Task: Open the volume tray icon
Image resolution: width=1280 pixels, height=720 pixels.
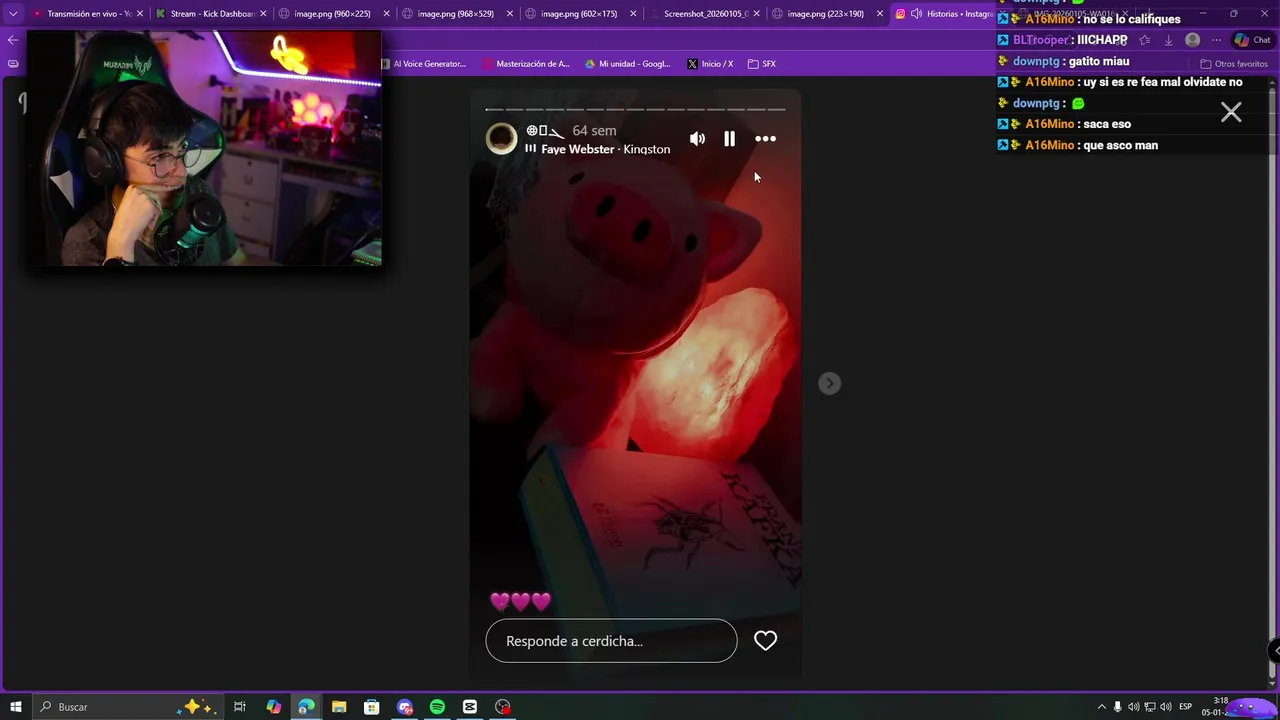Action: 1166,707
